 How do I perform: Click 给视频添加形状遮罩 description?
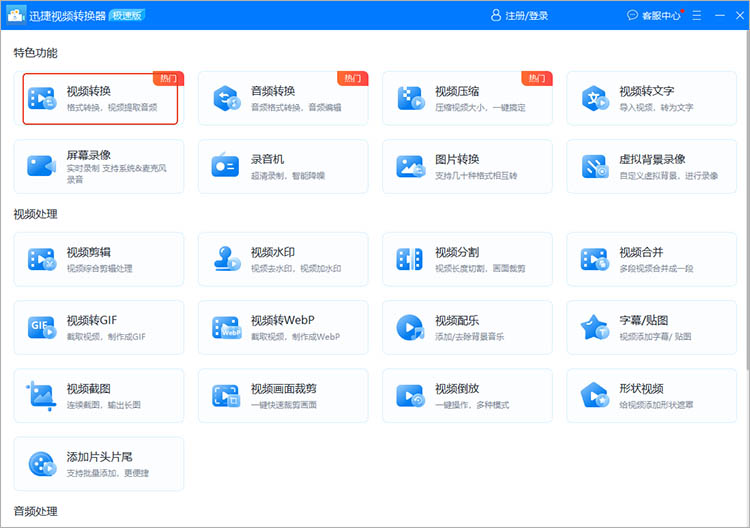coord(656,405)
